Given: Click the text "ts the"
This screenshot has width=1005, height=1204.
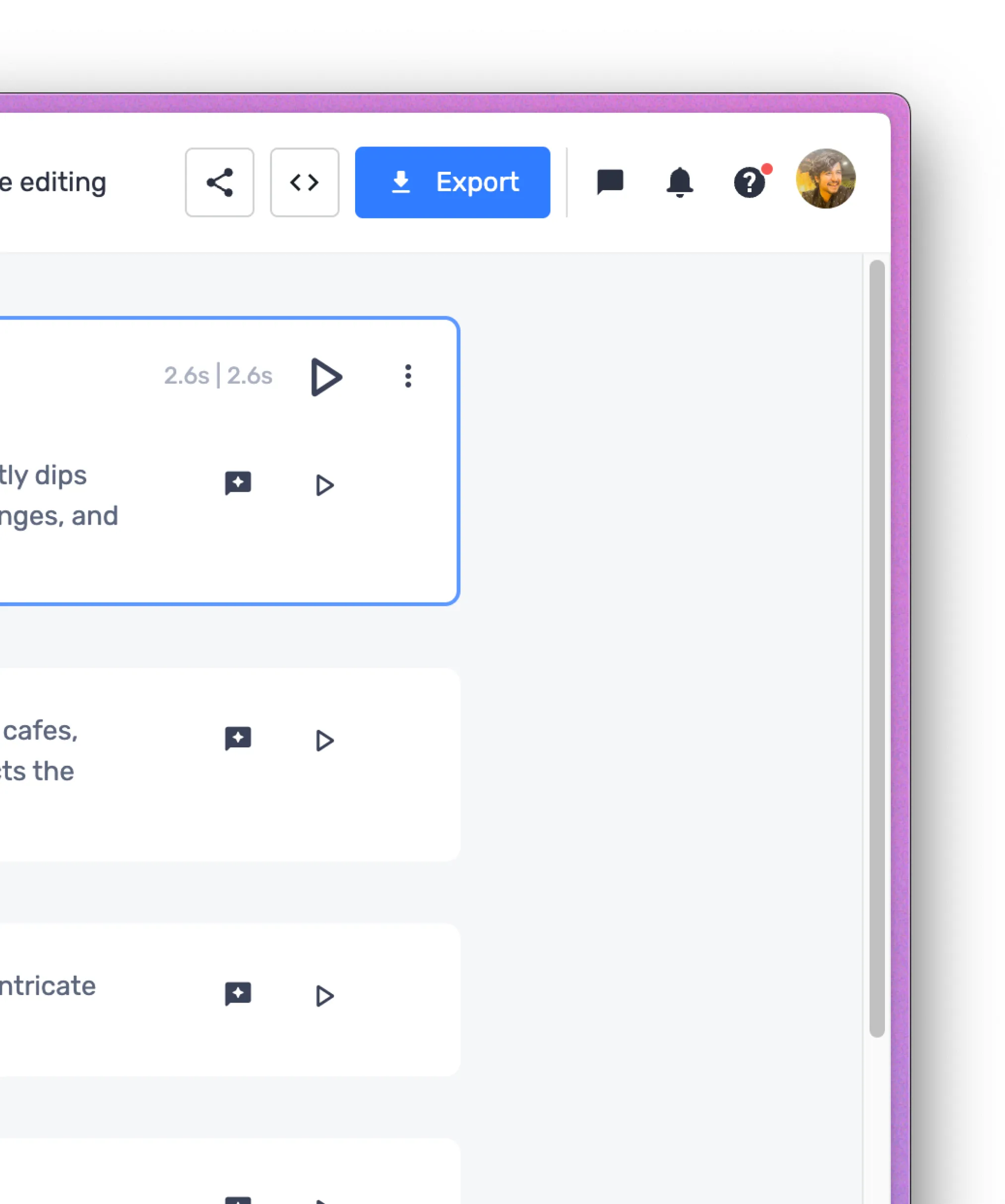Looking at the screenshot, I should 37,771.
